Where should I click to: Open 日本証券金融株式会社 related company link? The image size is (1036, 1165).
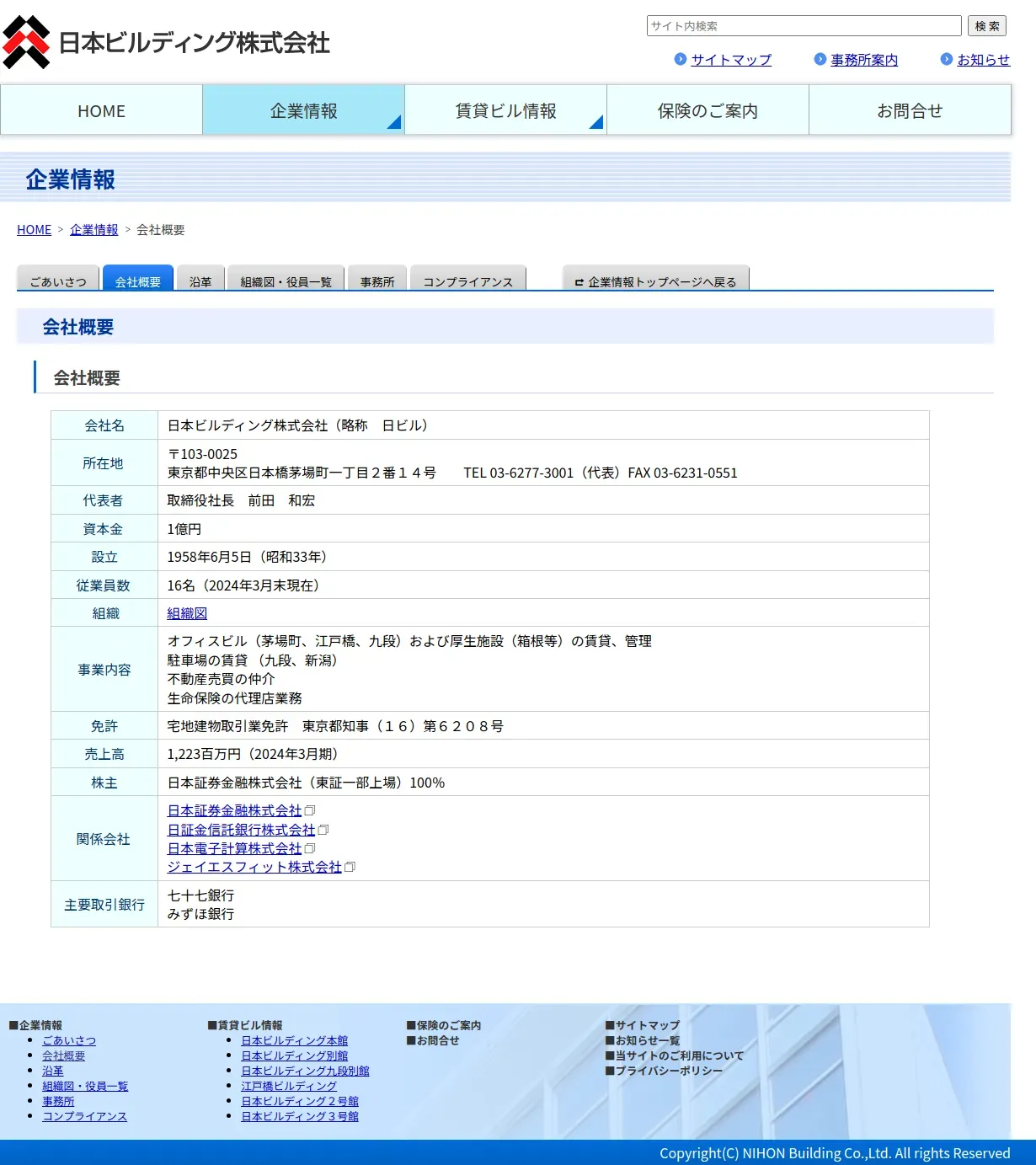click(234, 810)
